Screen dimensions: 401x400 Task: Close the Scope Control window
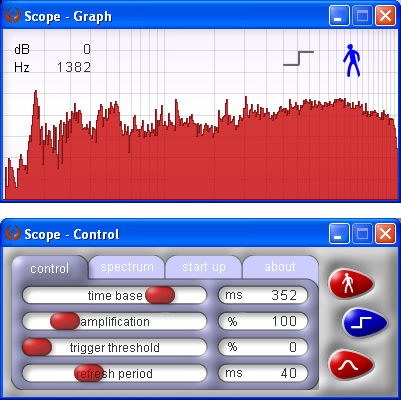(x=385, y=233)
